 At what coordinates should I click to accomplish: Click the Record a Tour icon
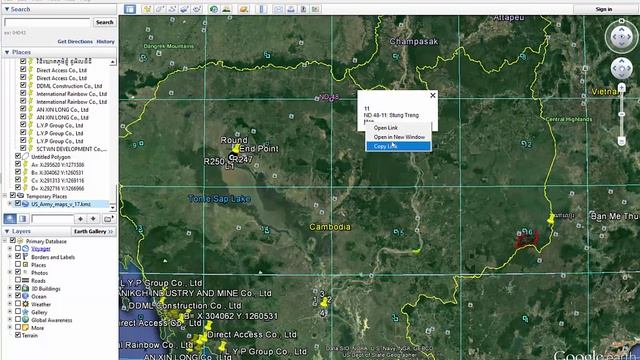click(197, 9)
